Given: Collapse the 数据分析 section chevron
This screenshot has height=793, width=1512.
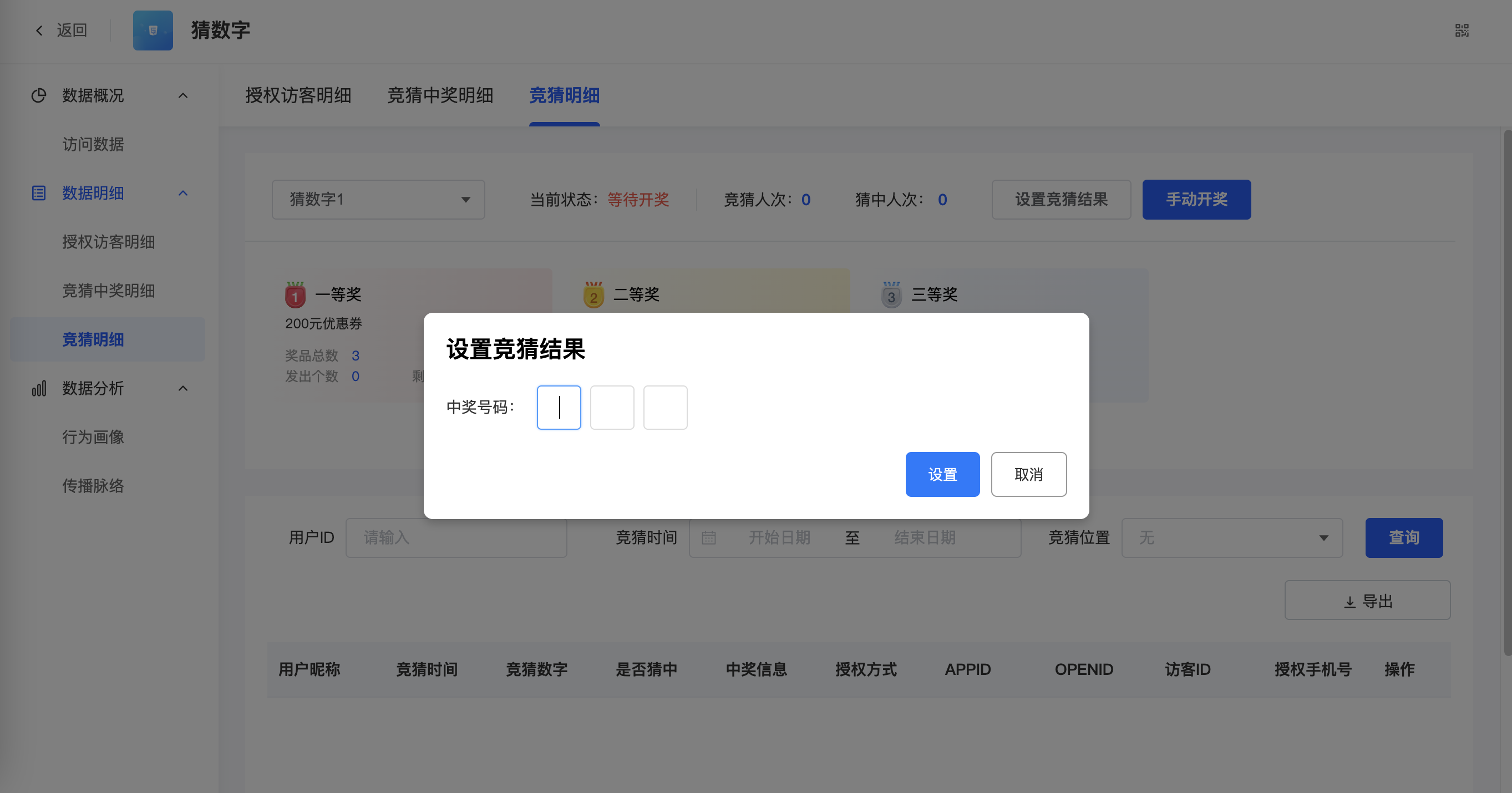Looking at the screenshot, I should (x=183, y=389).
